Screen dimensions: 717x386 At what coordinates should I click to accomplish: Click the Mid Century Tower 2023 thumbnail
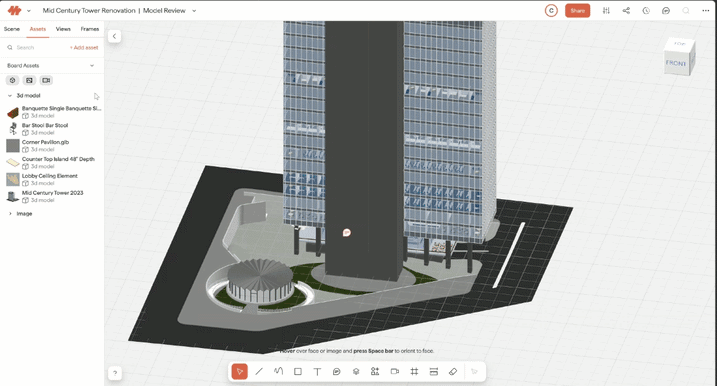[x=13, y=196]
